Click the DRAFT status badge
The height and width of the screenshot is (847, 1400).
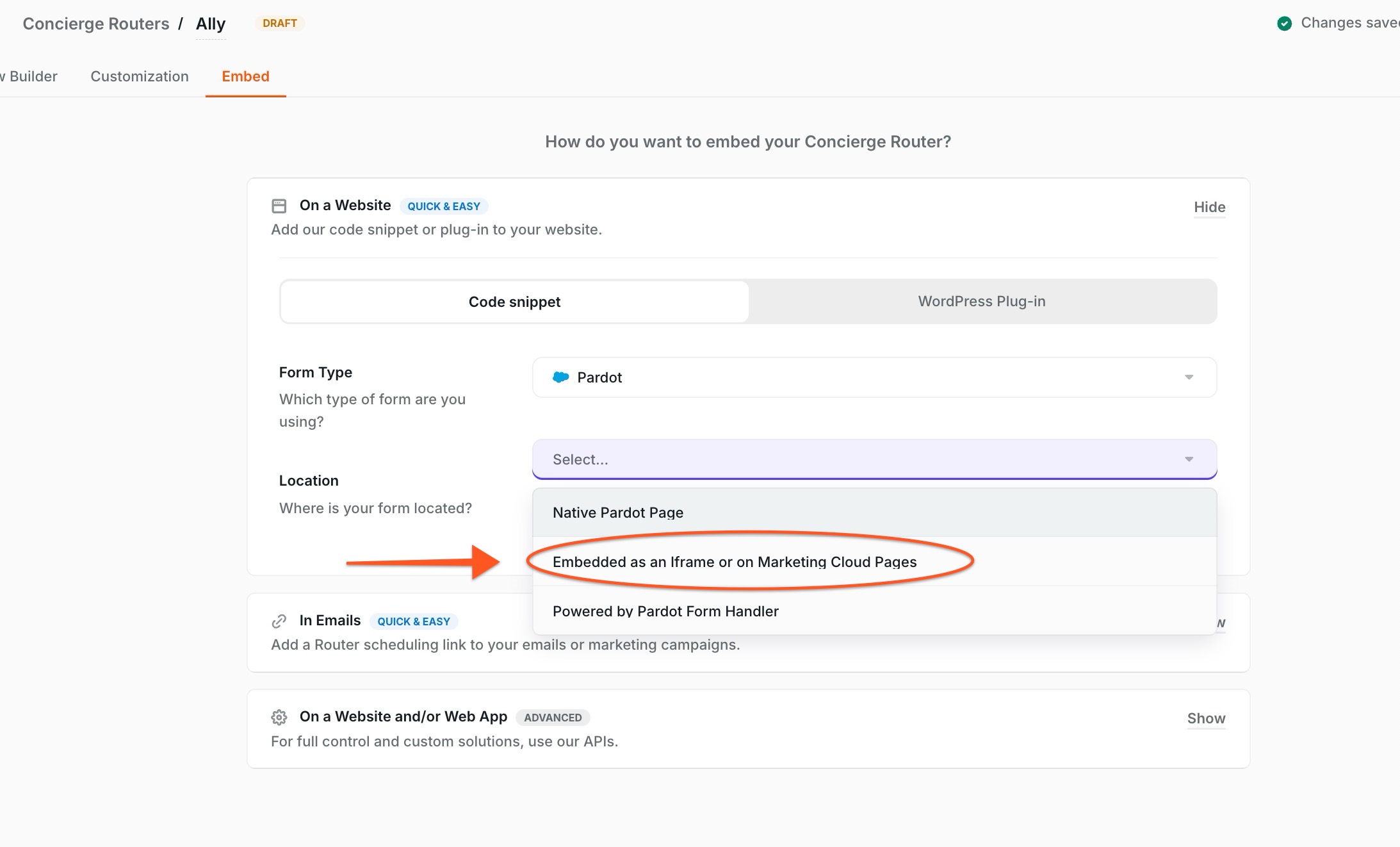click(280, 23)
